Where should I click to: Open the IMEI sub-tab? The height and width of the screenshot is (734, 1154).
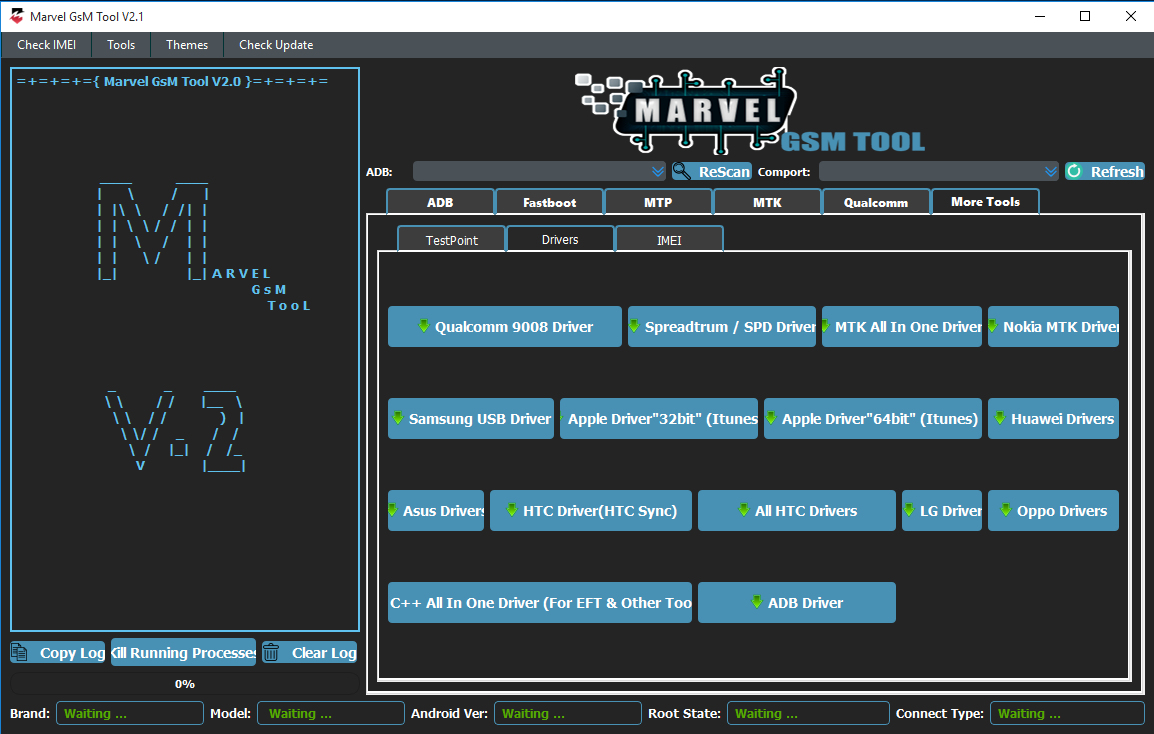[x=669, y=240]
